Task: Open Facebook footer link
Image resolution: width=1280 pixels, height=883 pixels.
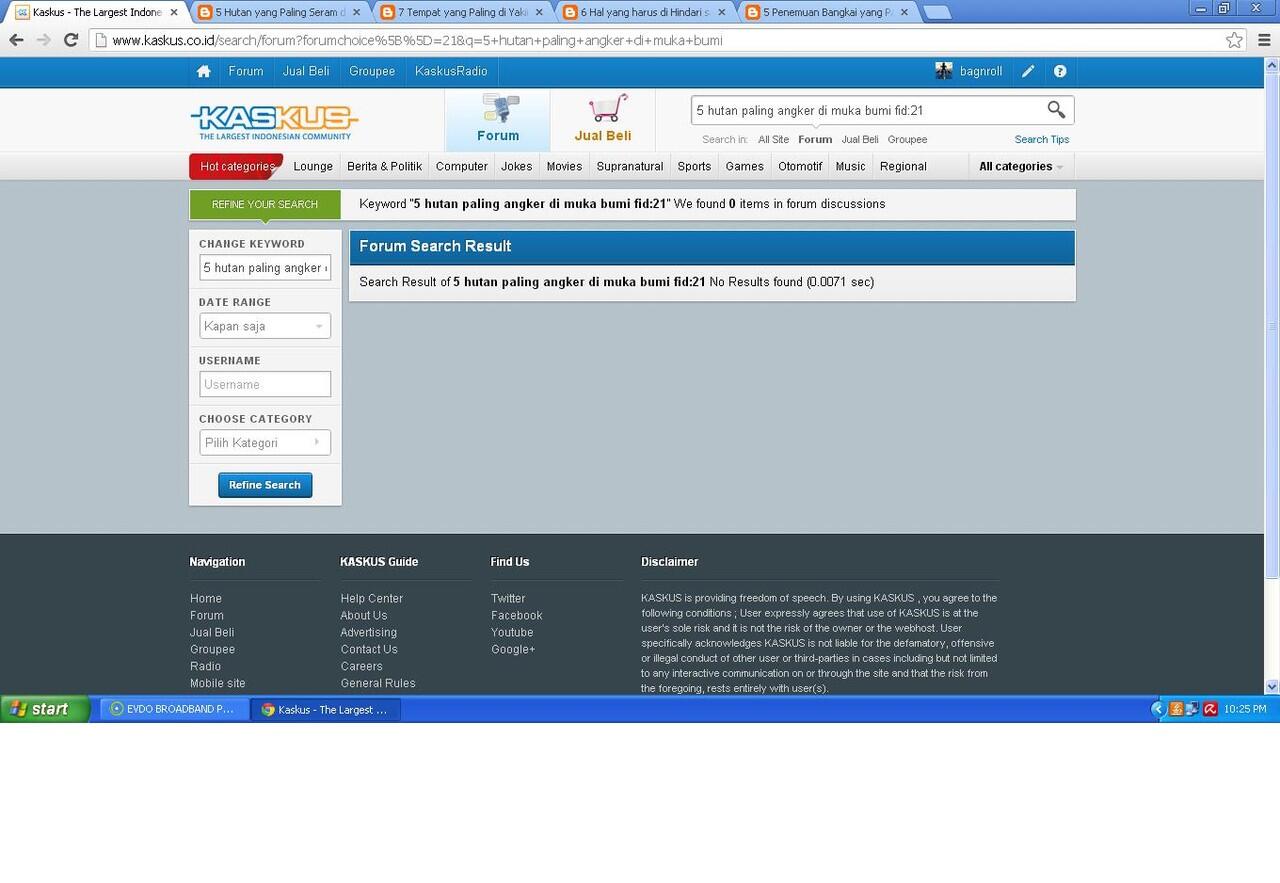Action: coord(516,616)
